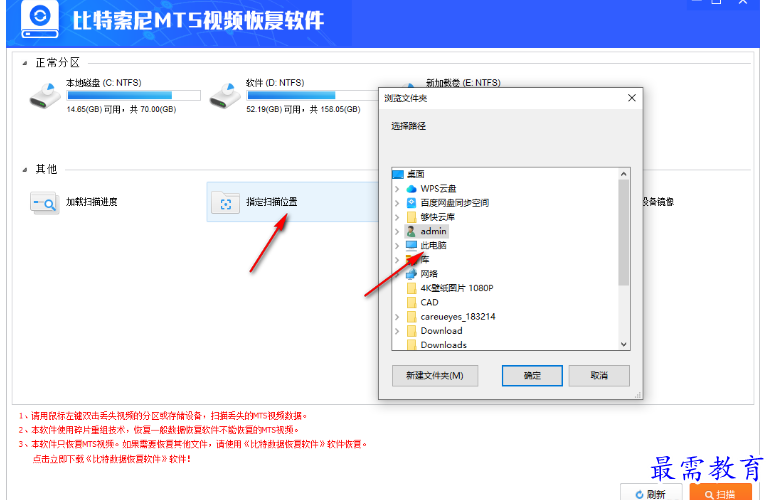
Task: Expand the 百度网盘同步空间 tree node
Action: click(397, 203)
